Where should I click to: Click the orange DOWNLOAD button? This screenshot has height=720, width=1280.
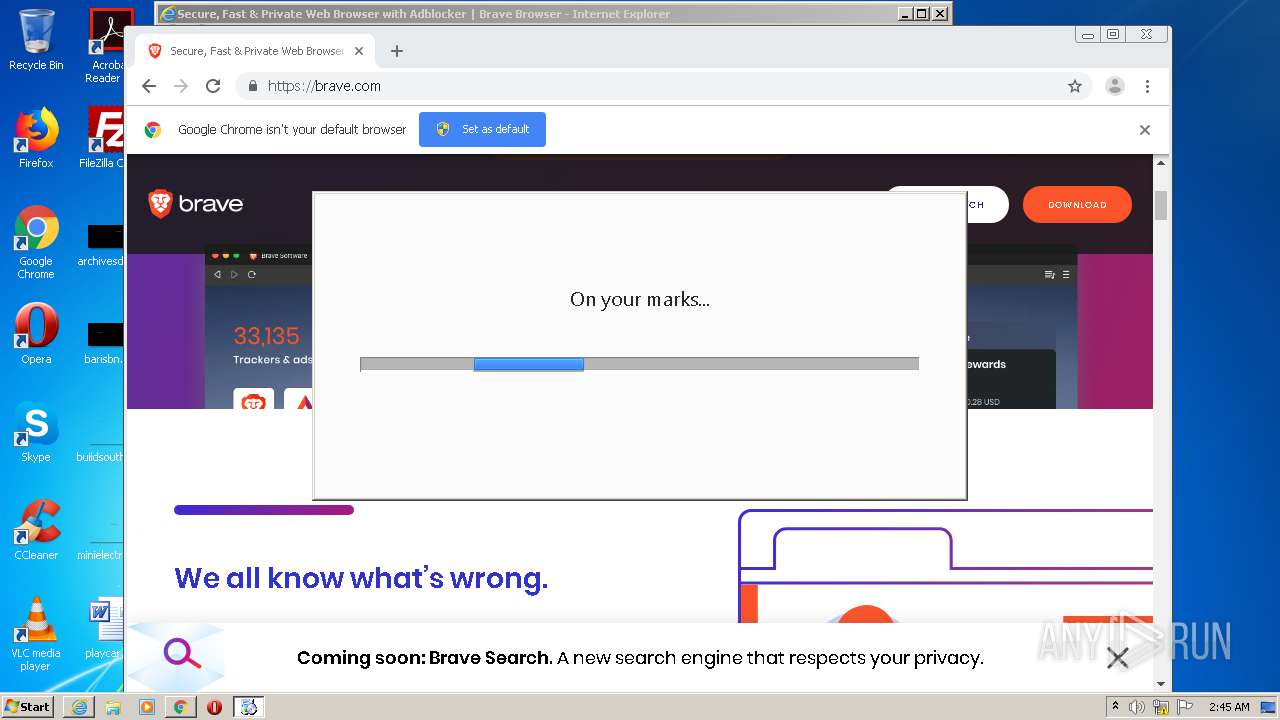(1077, 204)
